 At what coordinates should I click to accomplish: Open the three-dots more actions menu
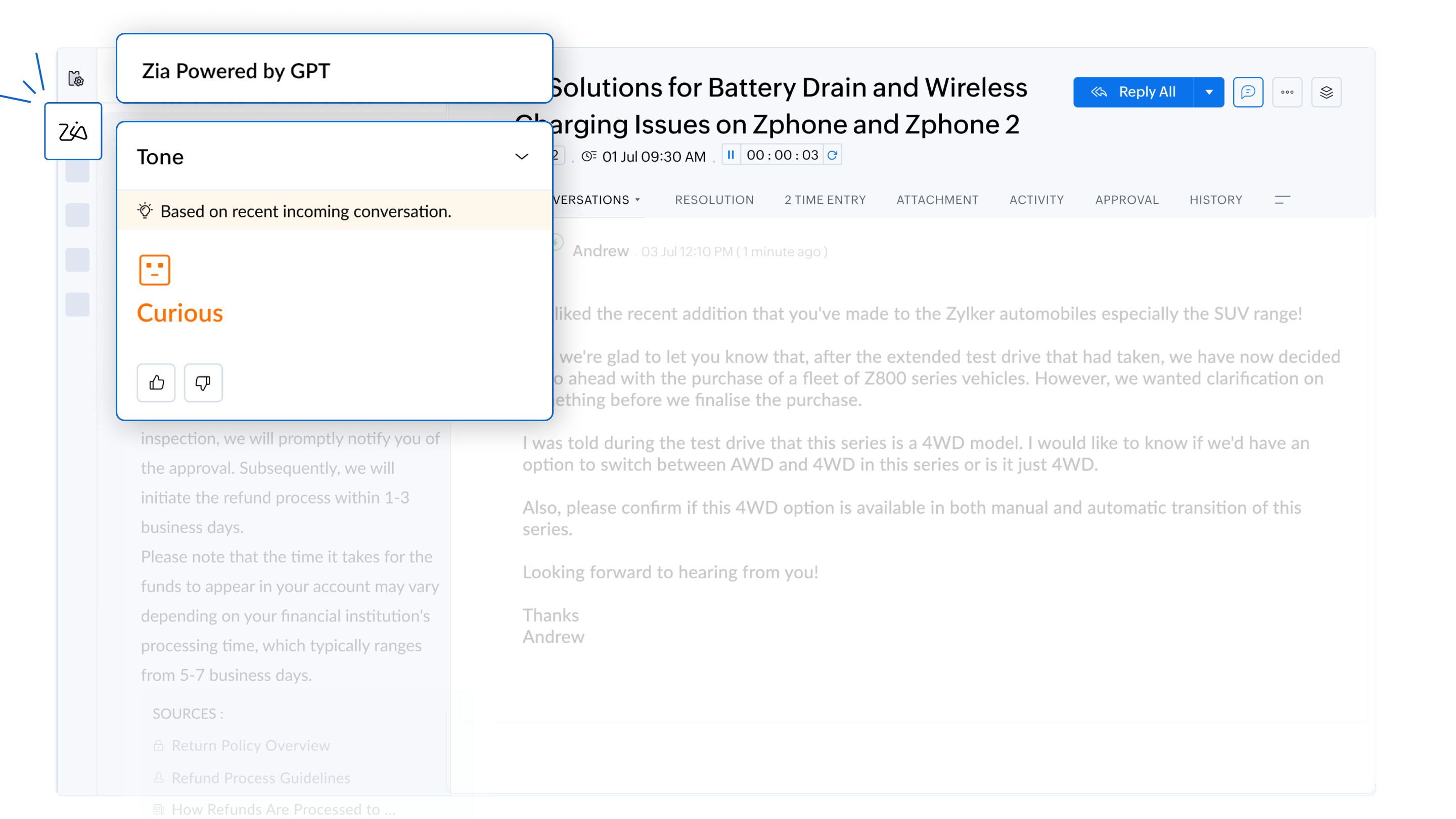click(1287, 92)
